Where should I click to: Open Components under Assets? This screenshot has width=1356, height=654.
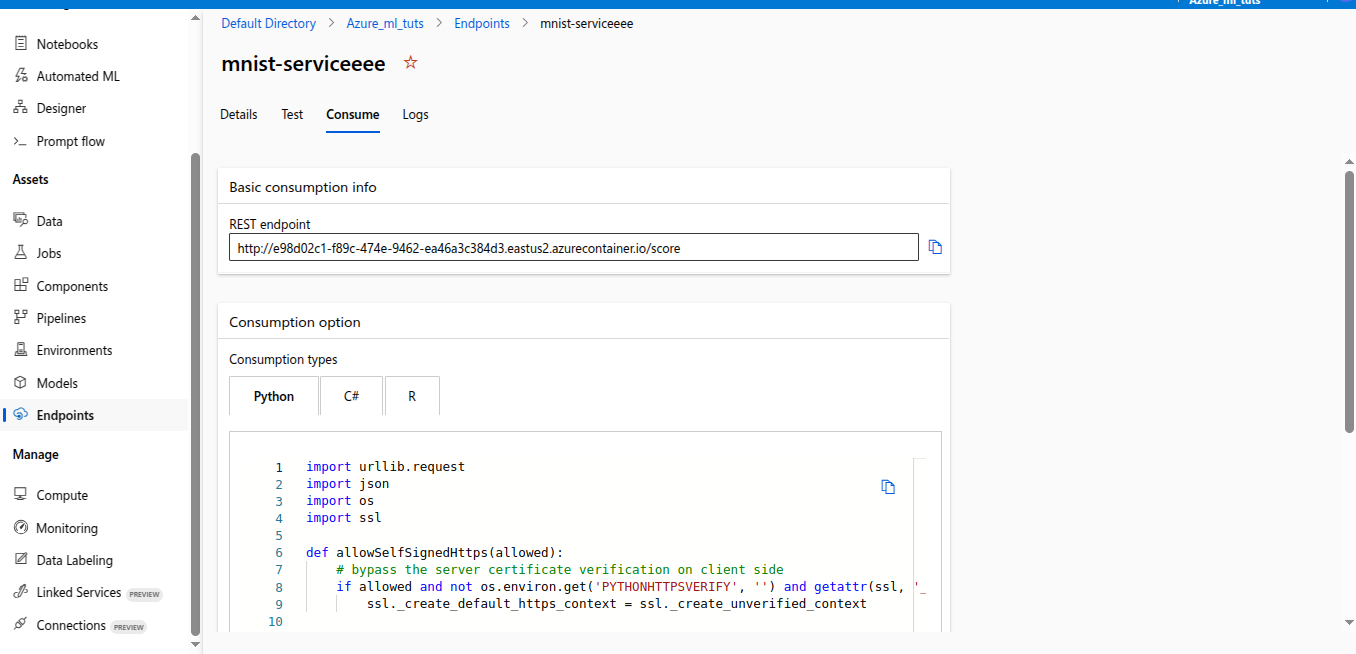pyautogui.click(x=70, y=285)
